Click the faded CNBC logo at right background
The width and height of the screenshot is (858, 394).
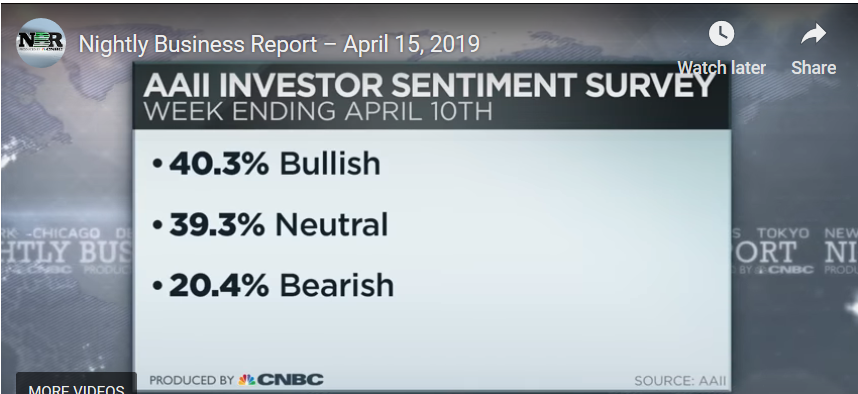[x=786, y=270]
